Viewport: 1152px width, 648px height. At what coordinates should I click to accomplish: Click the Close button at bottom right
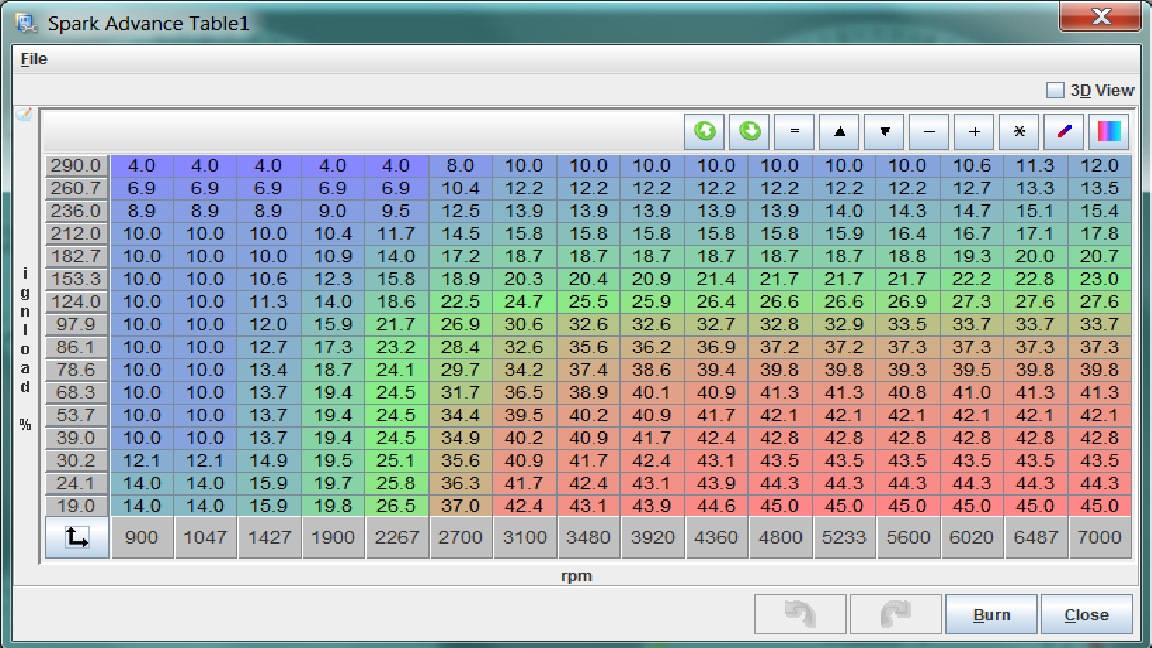1086,615
